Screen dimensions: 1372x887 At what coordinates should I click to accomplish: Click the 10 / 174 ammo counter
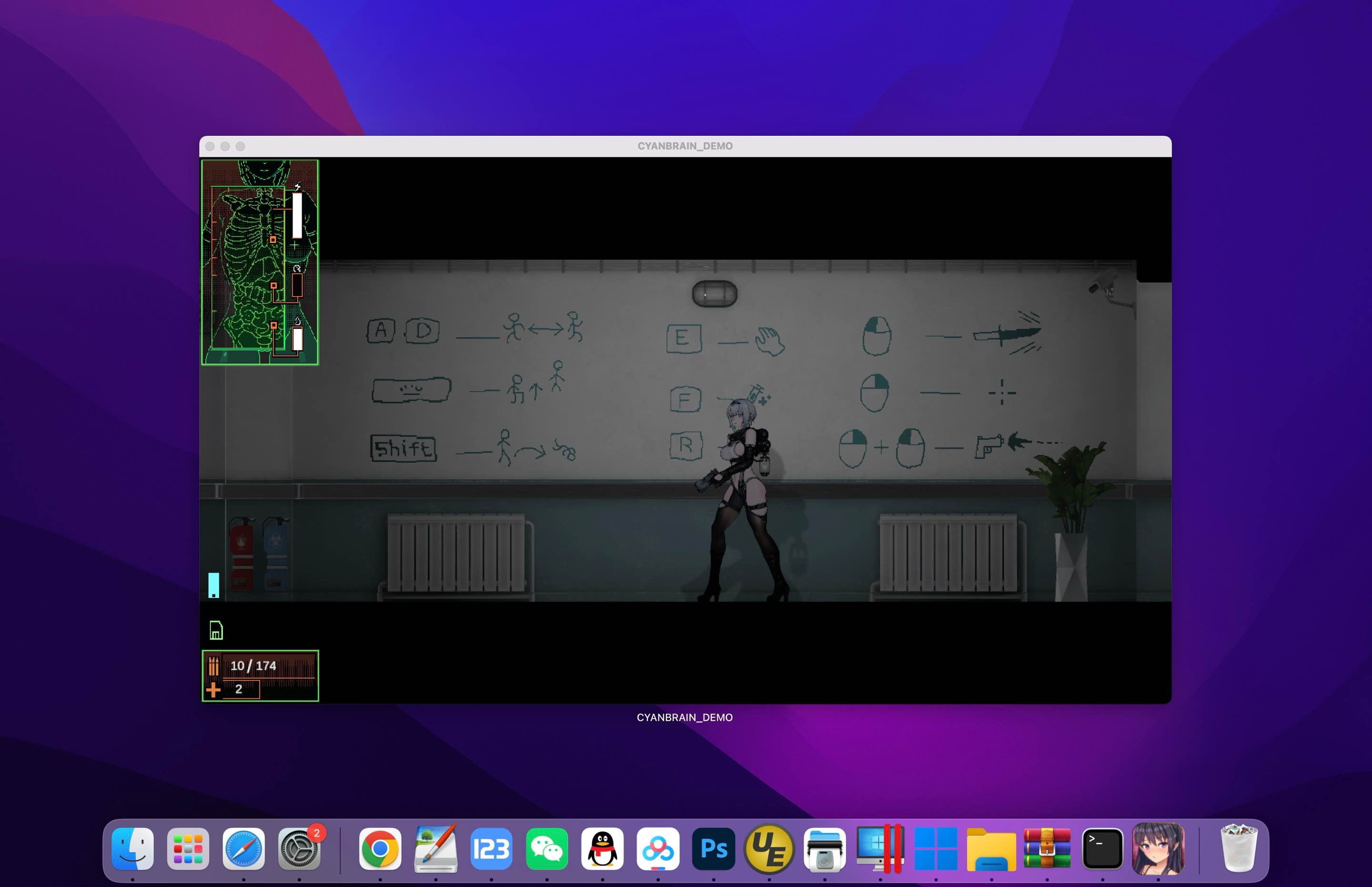coord(253,666)
